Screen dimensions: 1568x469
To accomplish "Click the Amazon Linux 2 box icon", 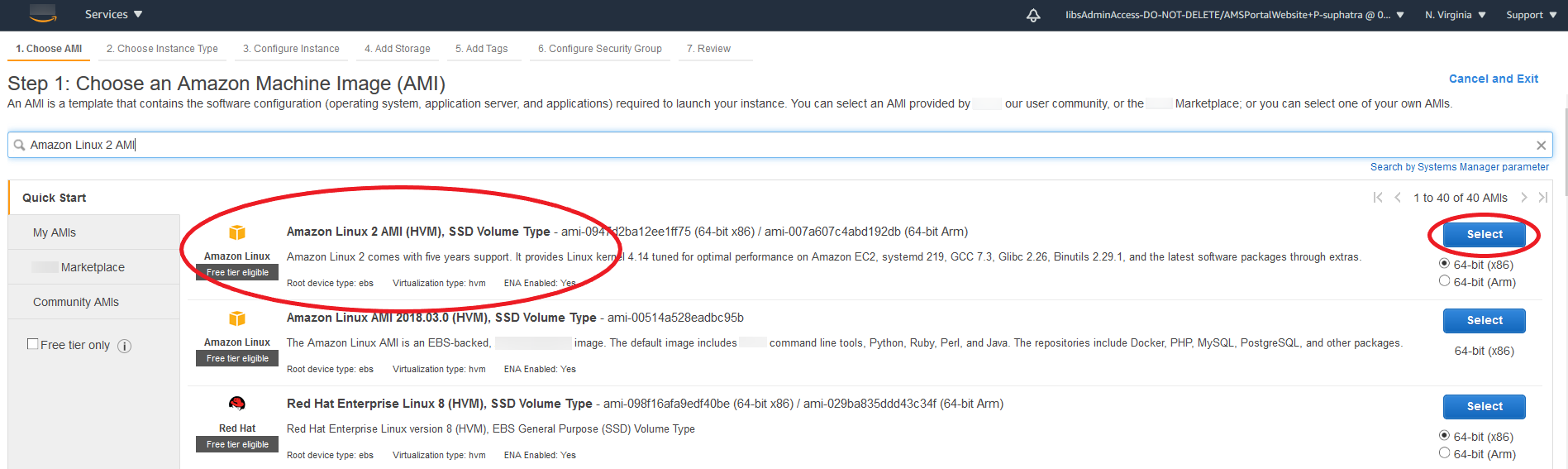I will 237,232.
